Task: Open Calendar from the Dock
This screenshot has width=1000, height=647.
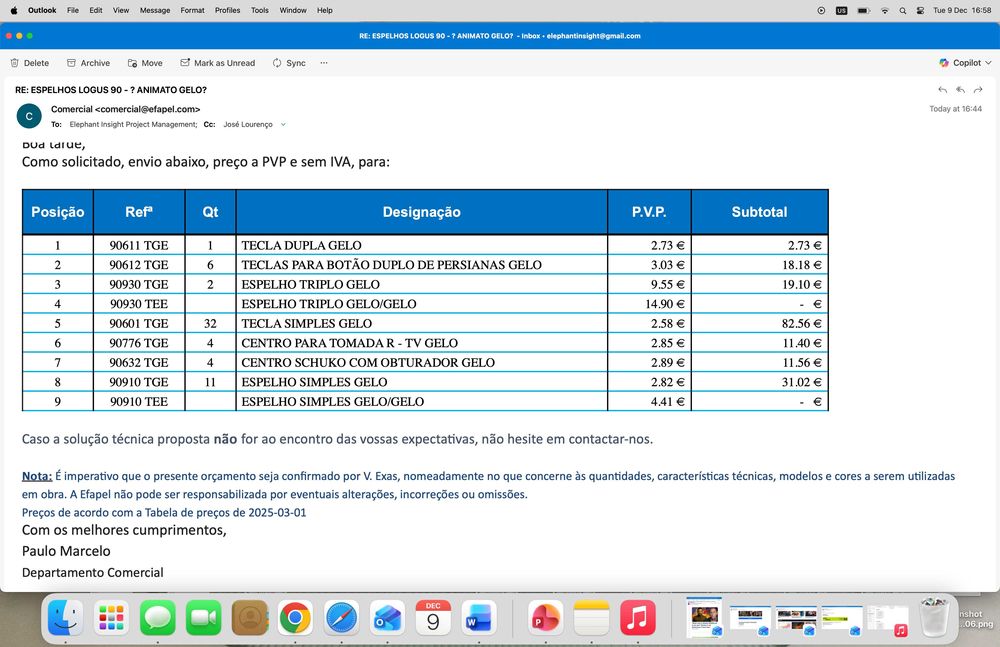Action: click(x=433, y=618)
